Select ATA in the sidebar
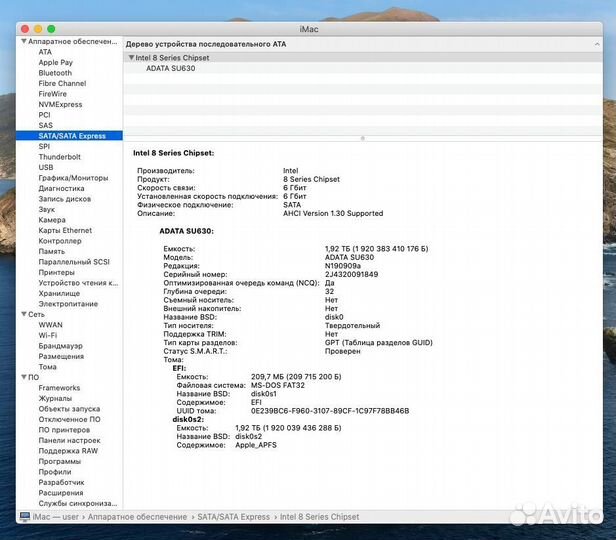This screenshot has height=540, width=616. coord(45,52)
